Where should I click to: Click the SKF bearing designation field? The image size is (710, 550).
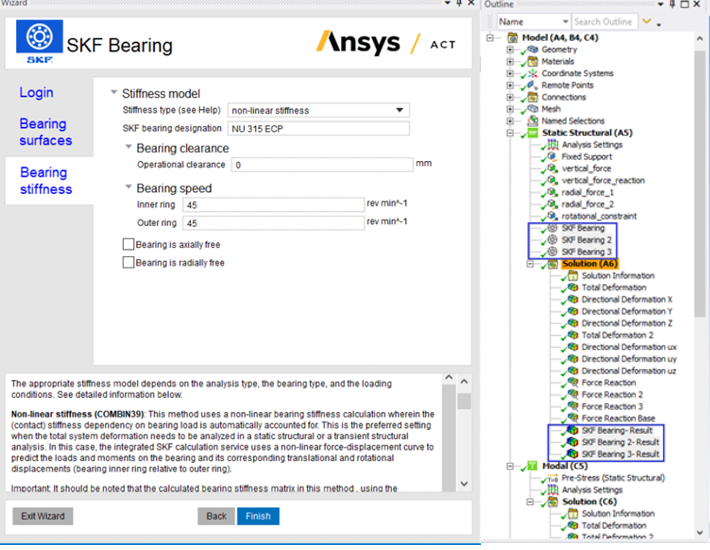318,129
